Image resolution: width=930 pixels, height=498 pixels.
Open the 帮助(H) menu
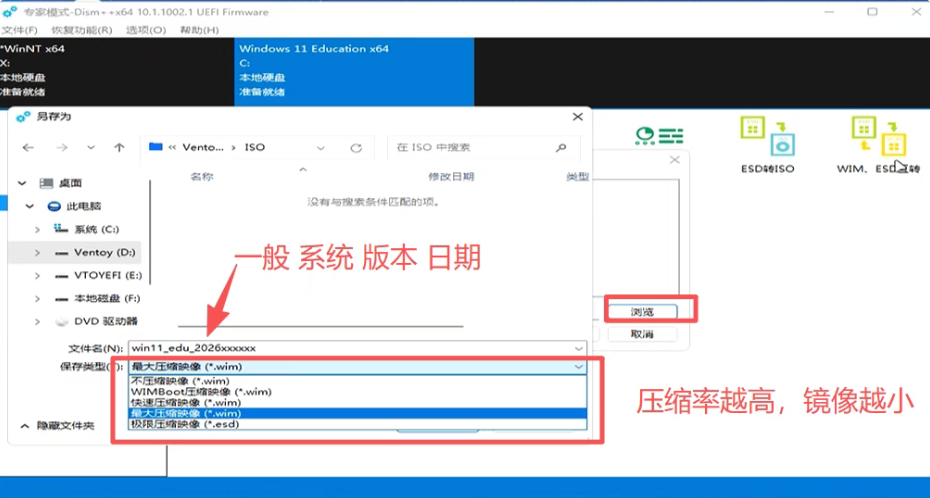(199, 30)
